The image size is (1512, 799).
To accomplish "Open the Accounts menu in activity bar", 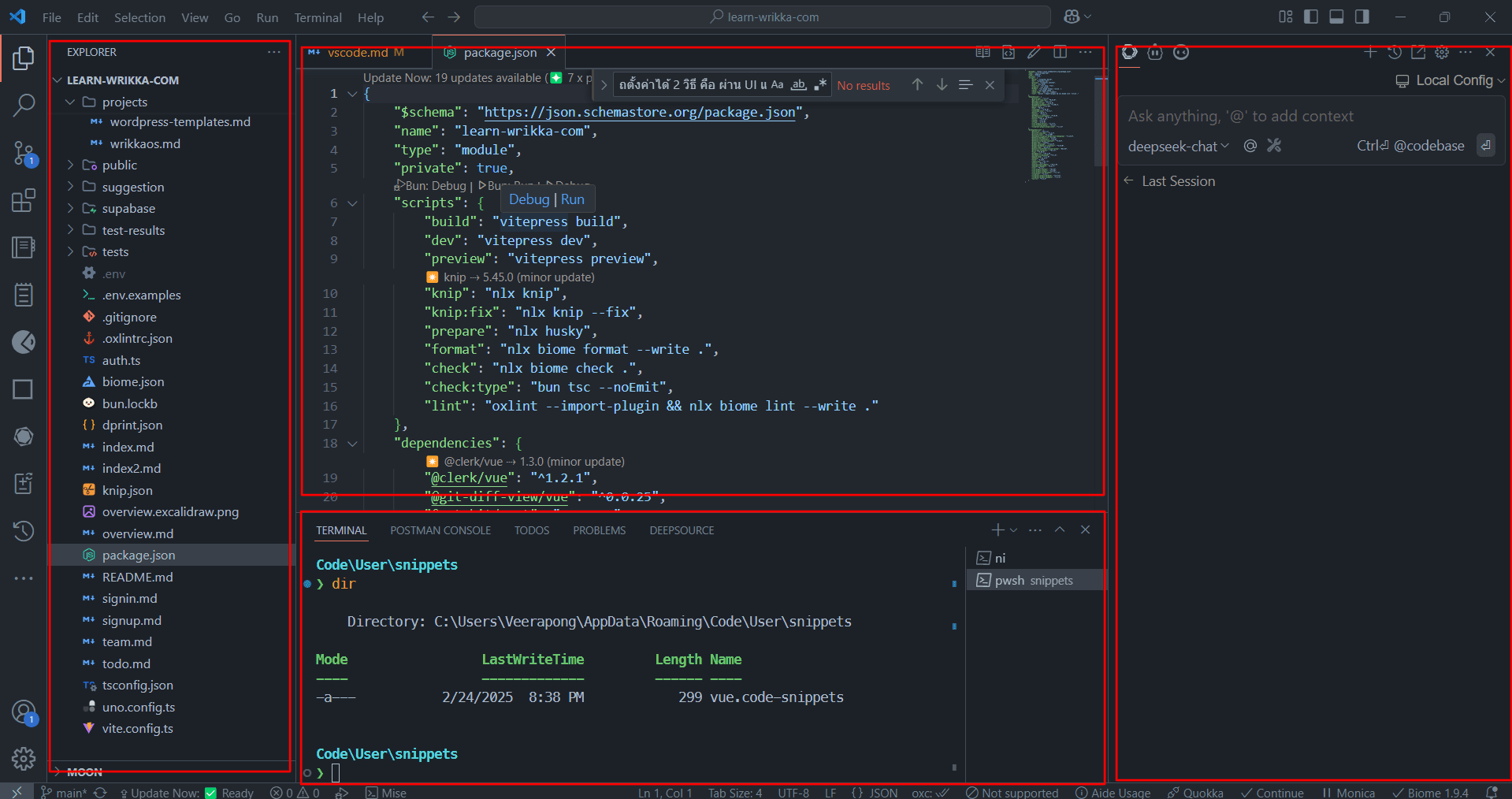I will coord(24,713).
